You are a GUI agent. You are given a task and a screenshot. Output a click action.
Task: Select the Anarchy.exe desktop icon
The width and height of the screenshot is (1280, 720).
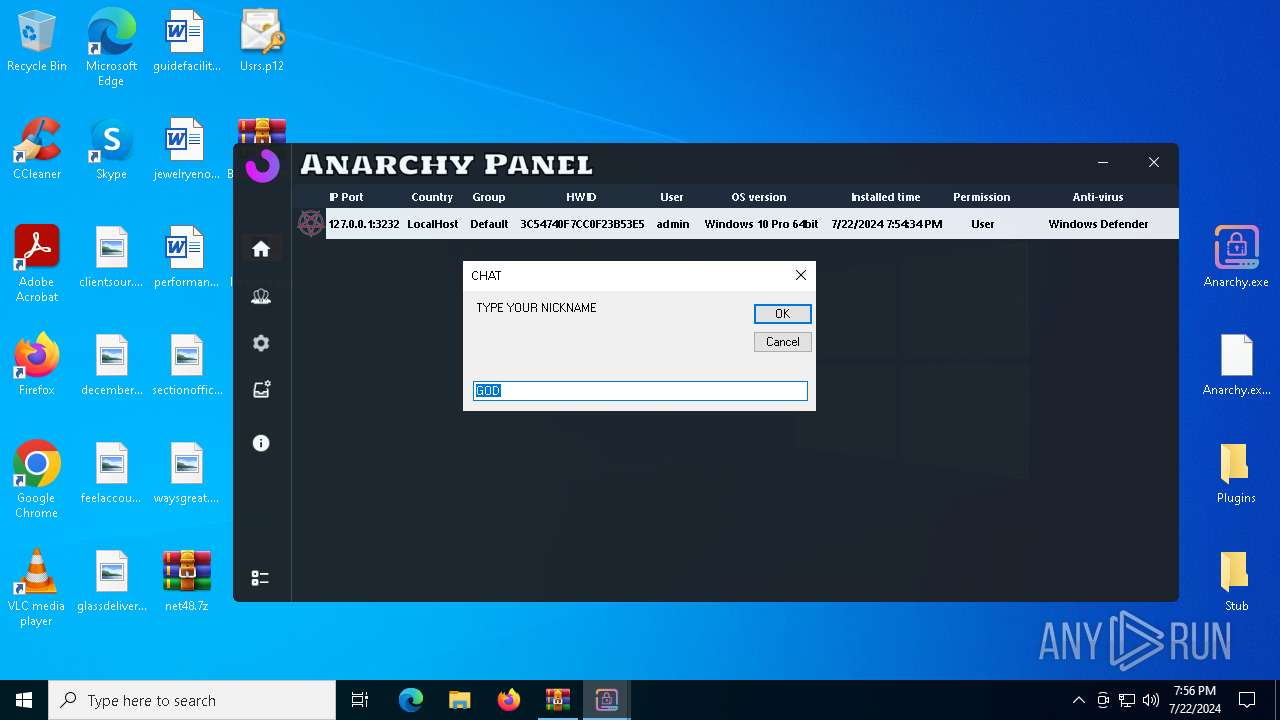(x=1236, y=258)
